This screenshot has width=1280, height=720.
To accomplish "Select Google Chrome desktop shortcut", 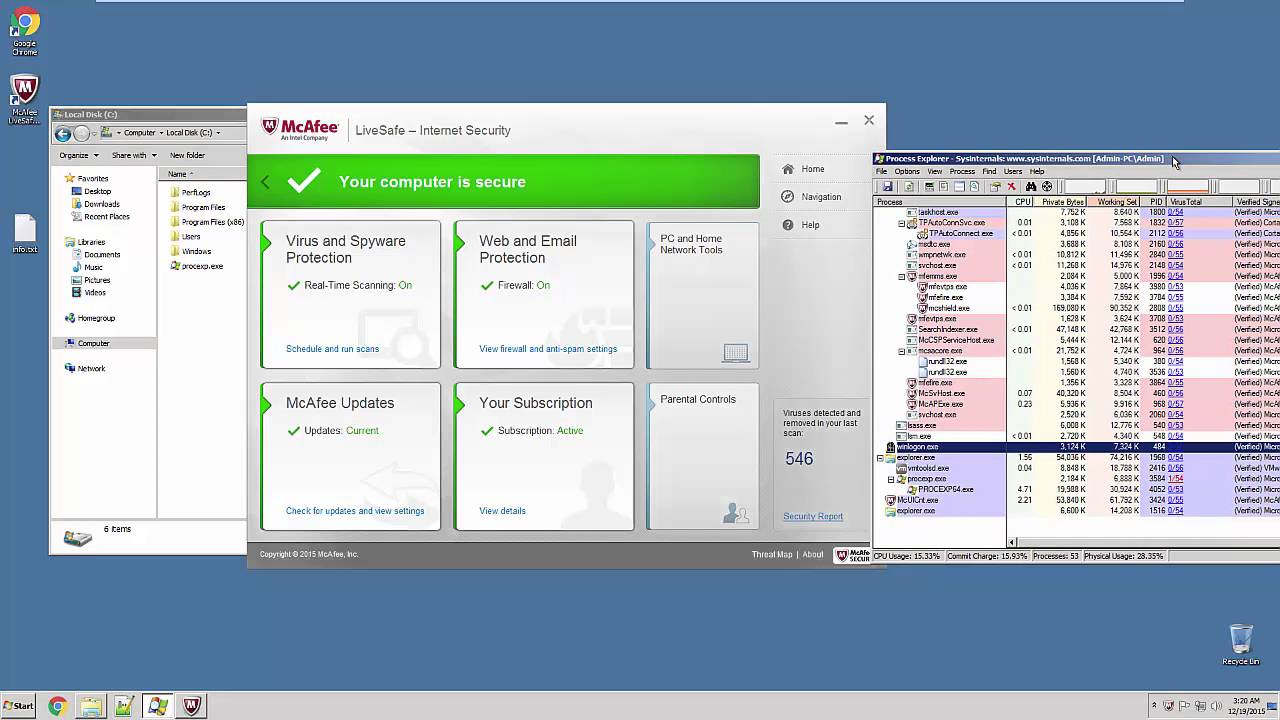I will pyautogui.click(x=25, y=31).
